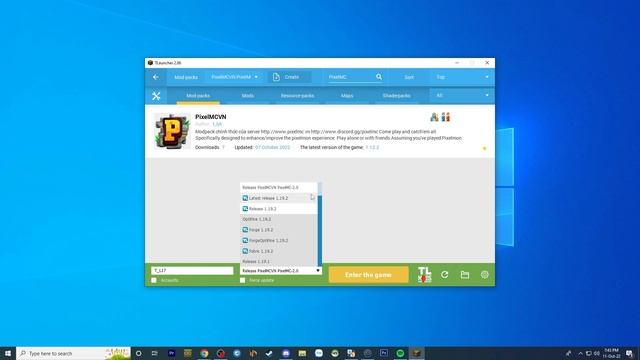Click the two-figures multiplayer icon on PixelMCVN
Image resolution: width=640 pixels, height=360 pixels.
[x=446, y=117]
